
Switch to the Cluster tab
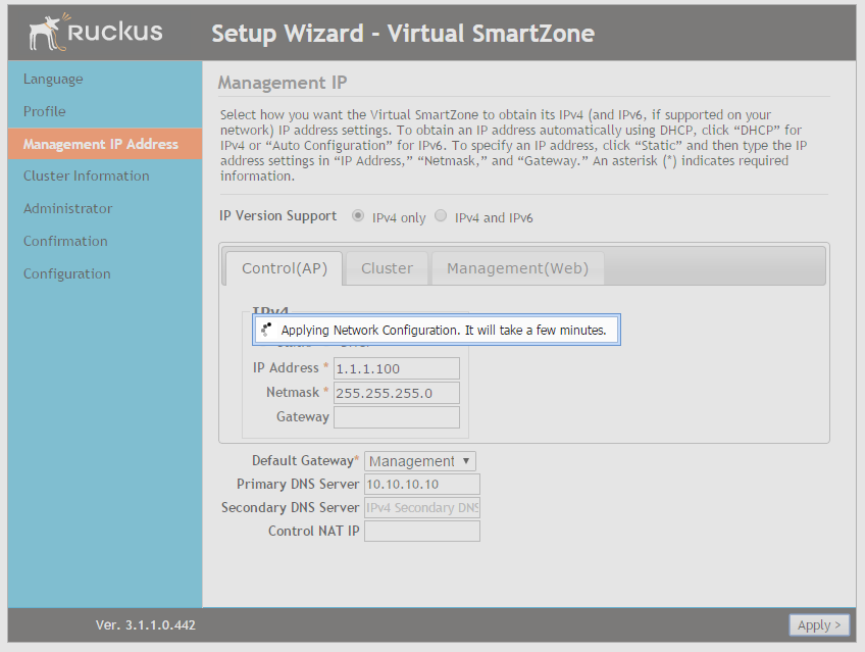(387, 268)
